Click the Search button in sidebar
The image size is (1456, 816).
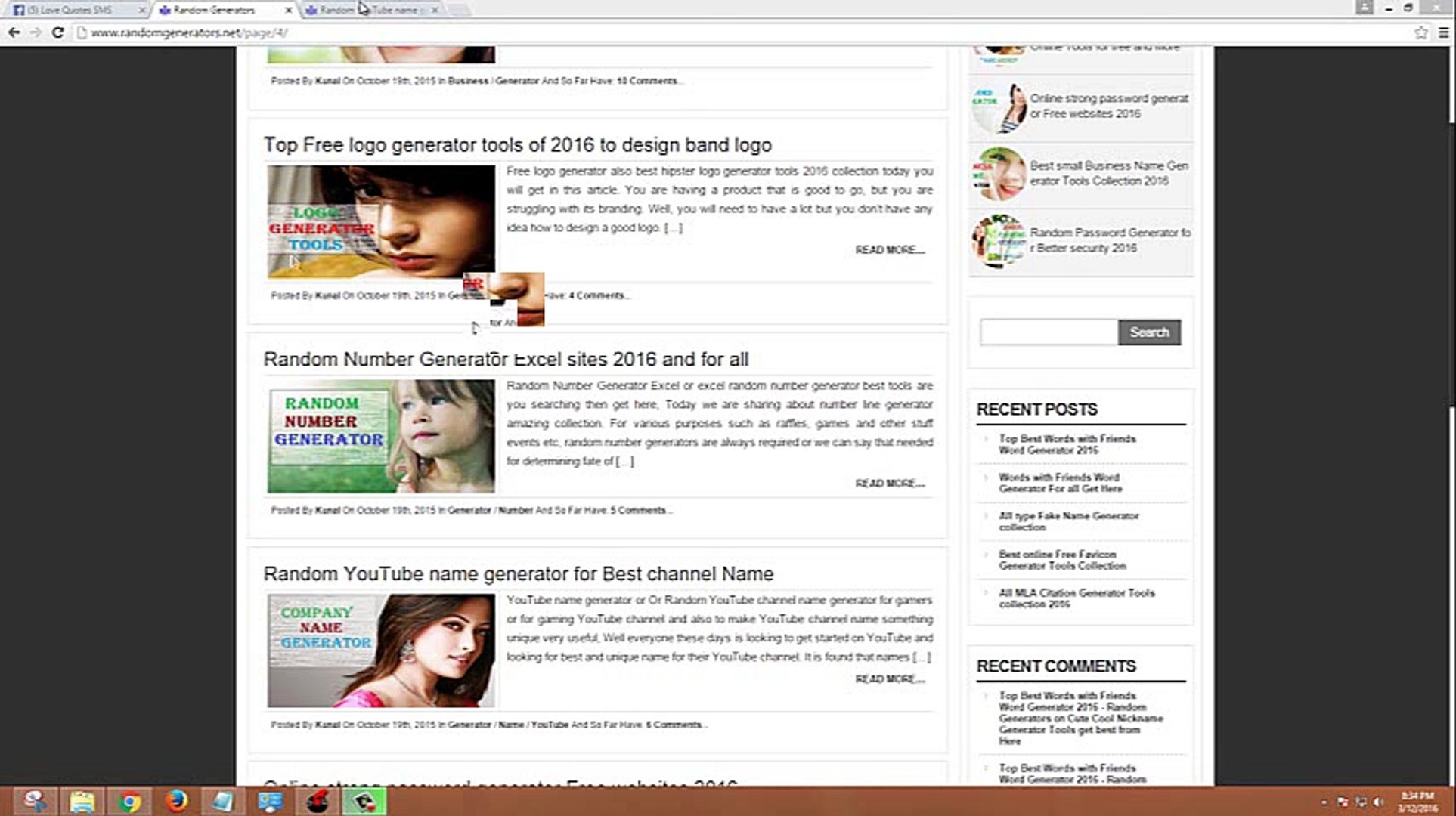coord(1149,332)
